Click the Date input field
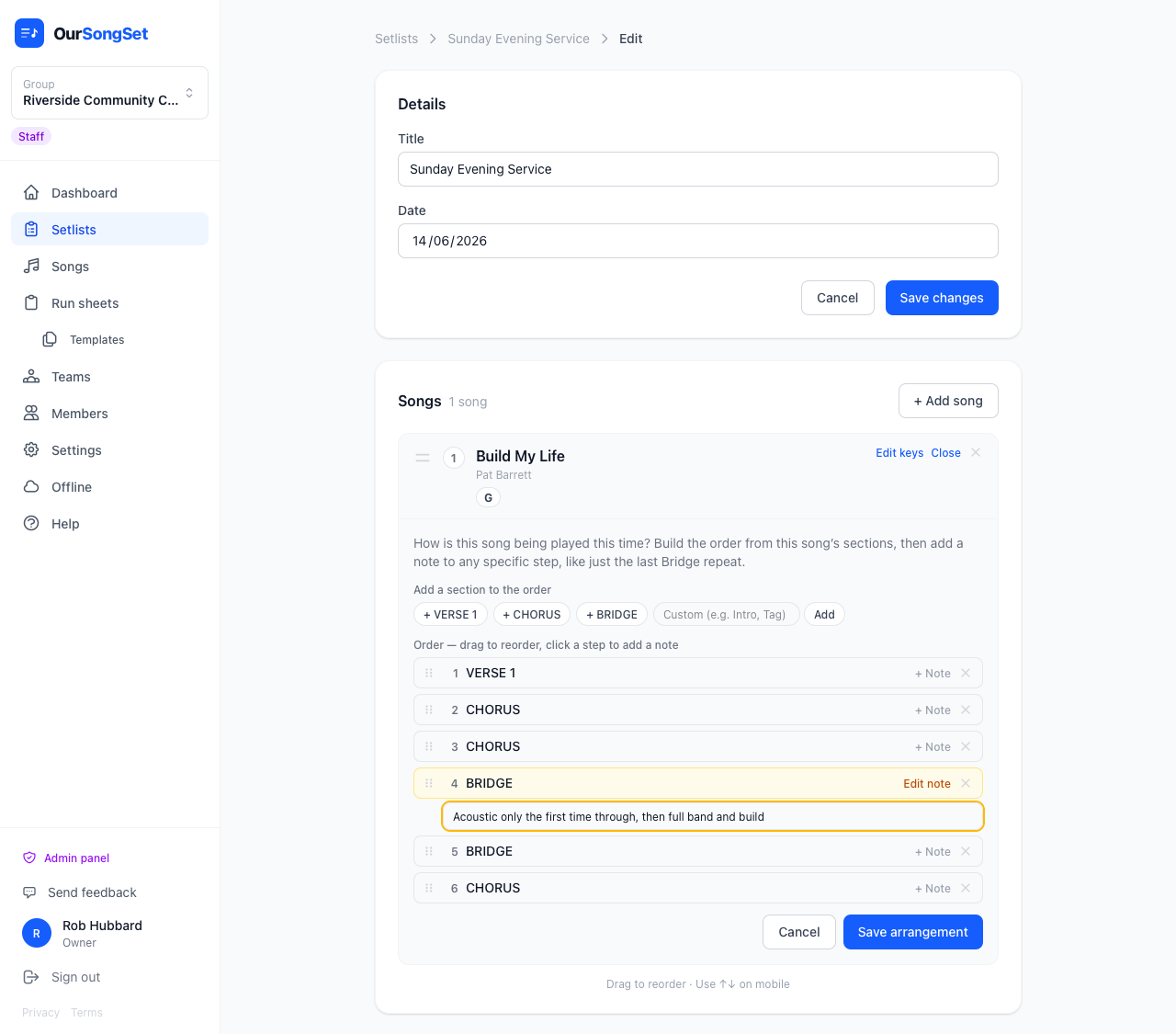Image resolution: width=1176 pixels, height=1034 pixels. [x=698, y=241]
